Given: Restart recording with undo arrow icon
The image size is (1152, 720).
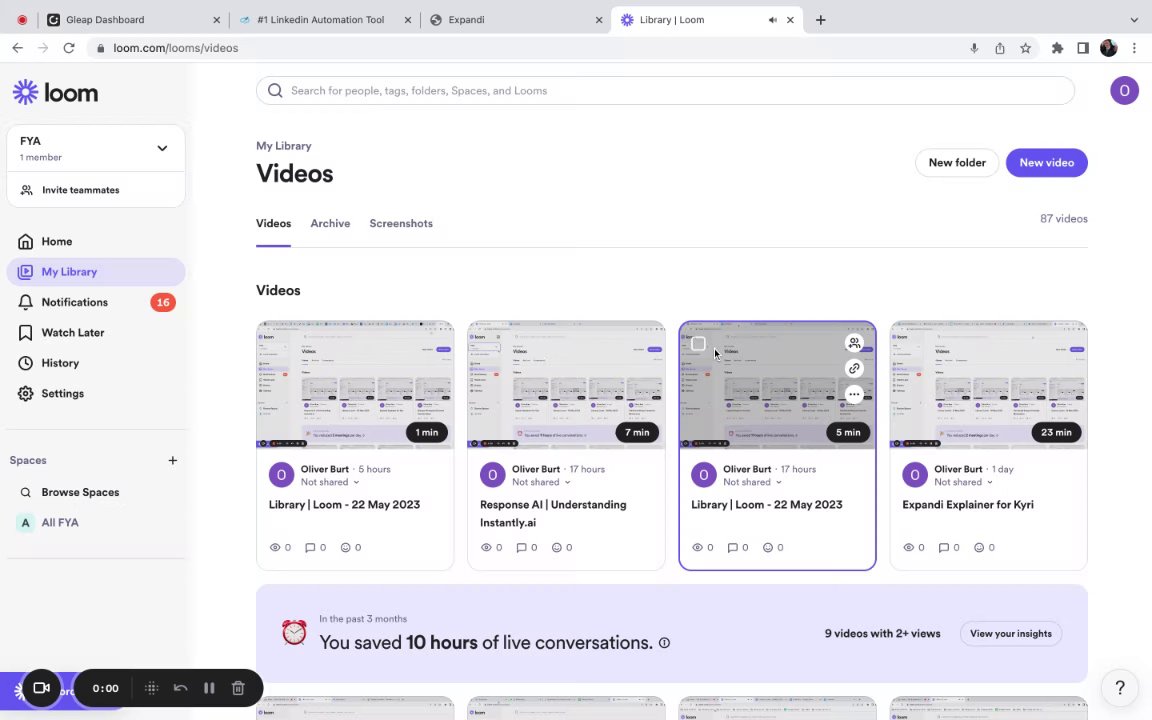Looking at the screenshot, I should [x=181, y=688].
